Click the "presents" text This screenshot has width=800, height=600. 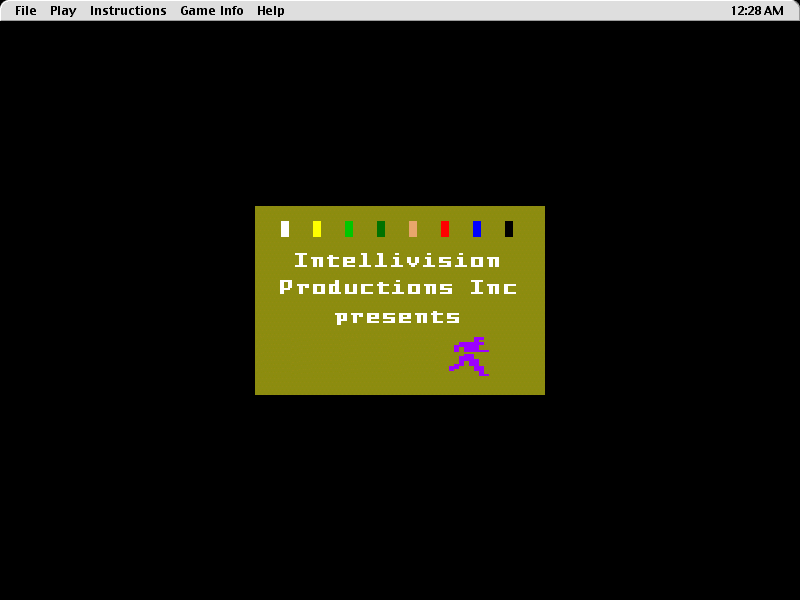click(x=397, y=317)
